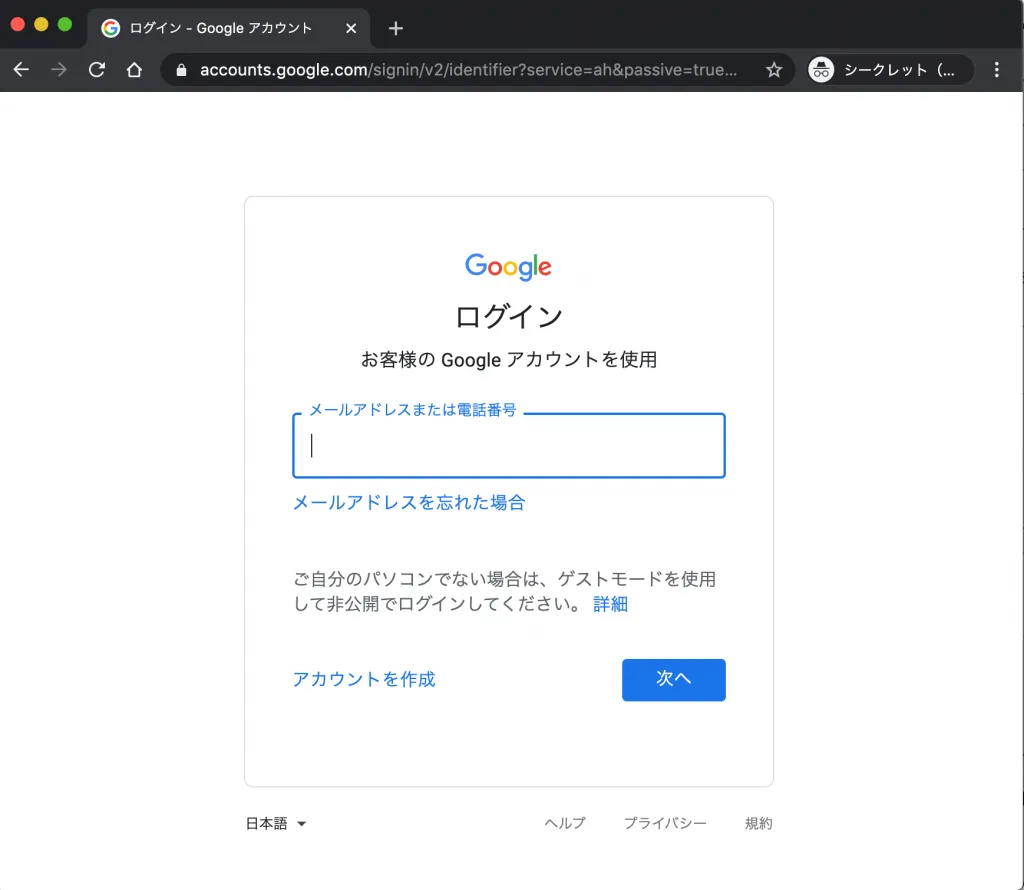The image size is (1024, 890).
Task: Maximize the window with the green button
Action: (x=65, y=24)
